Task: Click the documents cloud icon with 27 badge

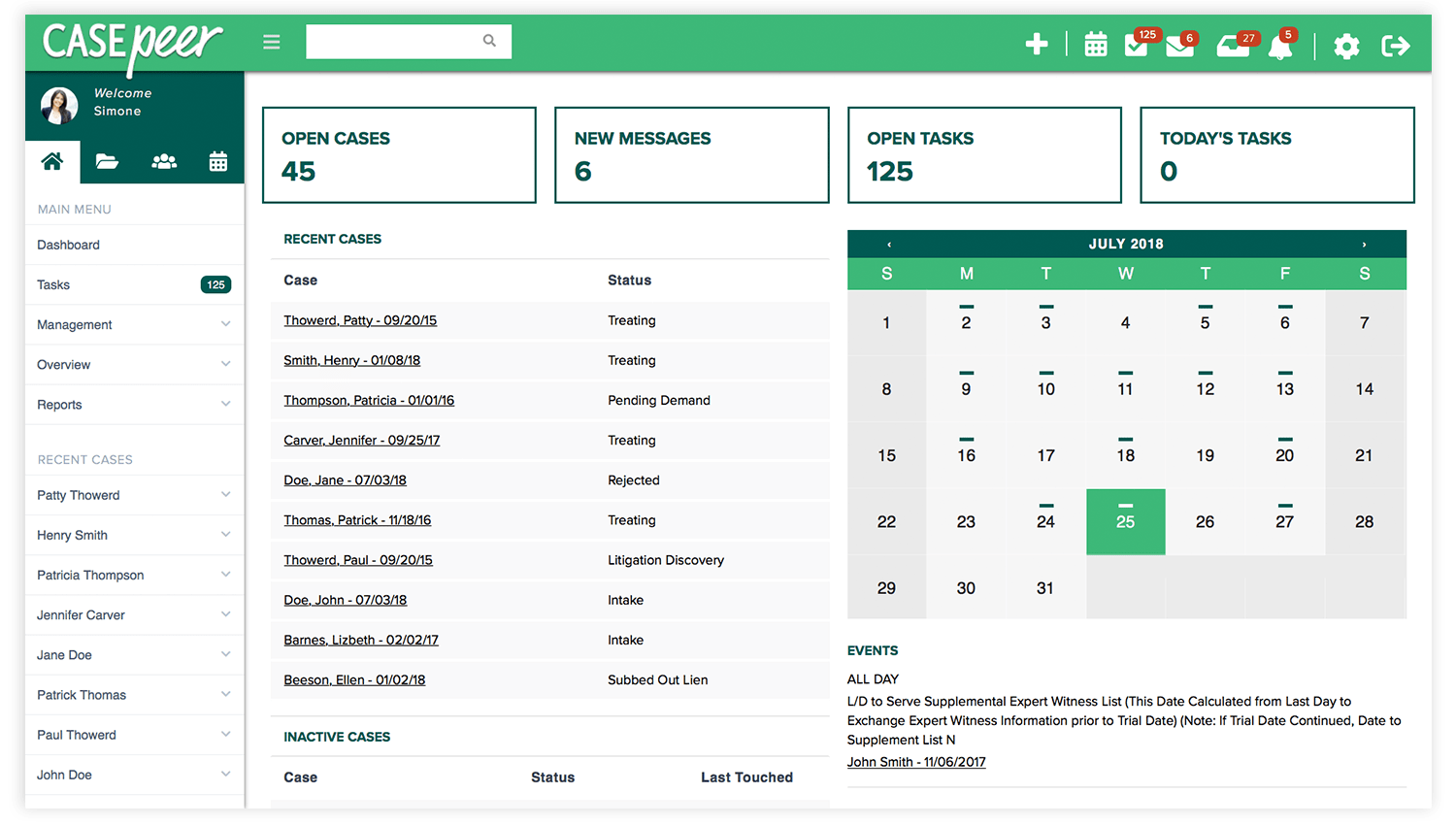Action: point(1231,45)
